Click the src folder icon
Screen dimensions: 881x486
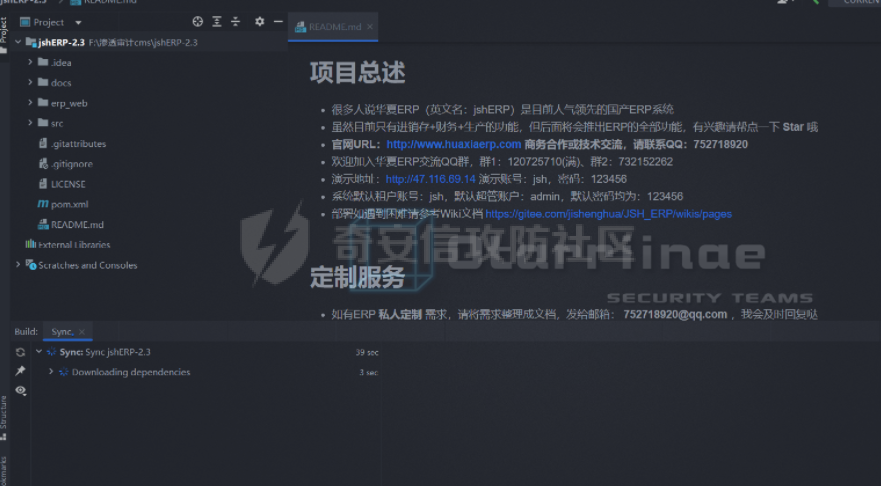tap(43, 122)
